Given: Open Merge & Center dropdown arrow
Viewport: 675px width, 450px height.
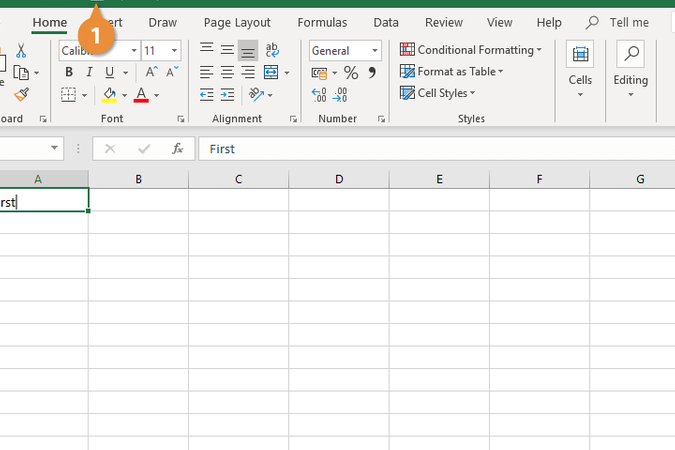Looking at the screenshot, I should (x=287, y=73).
